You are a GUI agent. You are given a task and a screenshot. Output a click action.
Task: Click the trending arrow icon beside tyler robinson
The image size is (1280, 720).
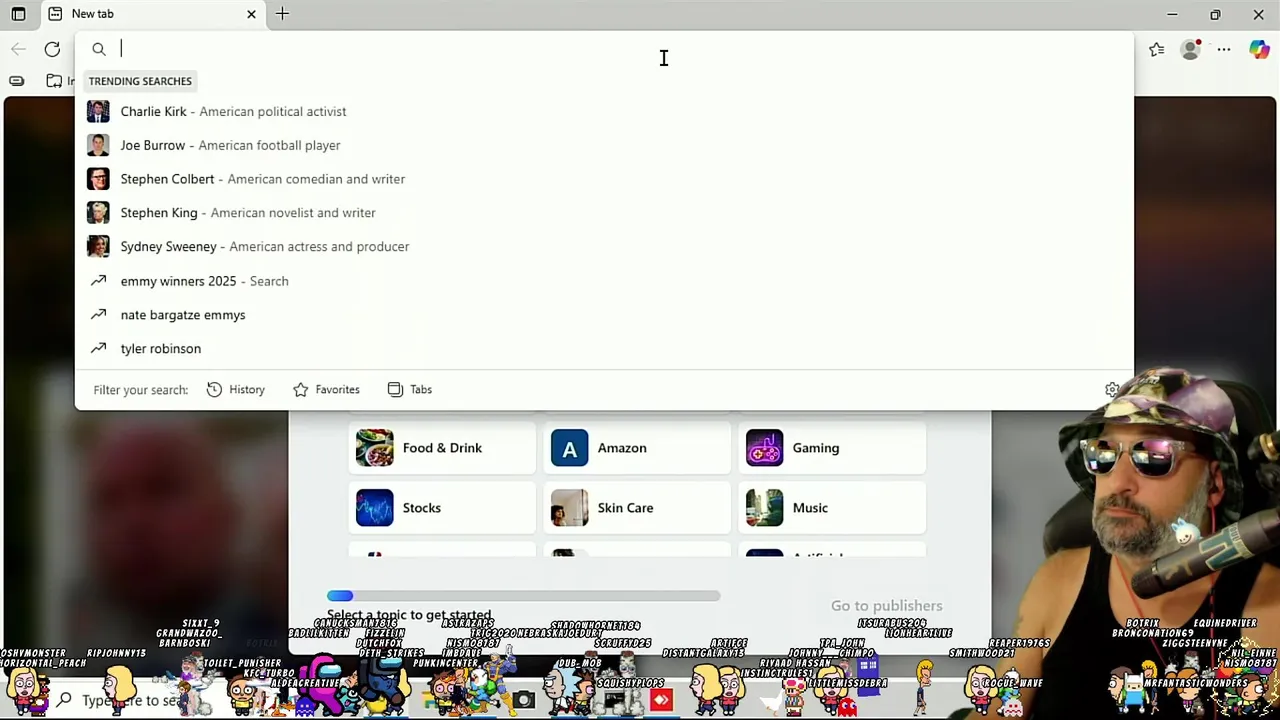[x=98, y=349]
